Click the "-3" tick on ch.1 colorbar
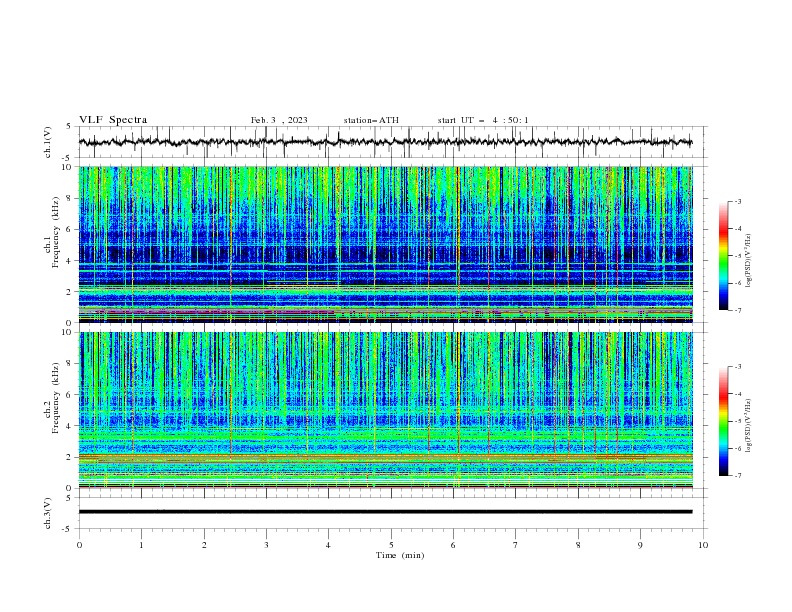 [737, 201]
